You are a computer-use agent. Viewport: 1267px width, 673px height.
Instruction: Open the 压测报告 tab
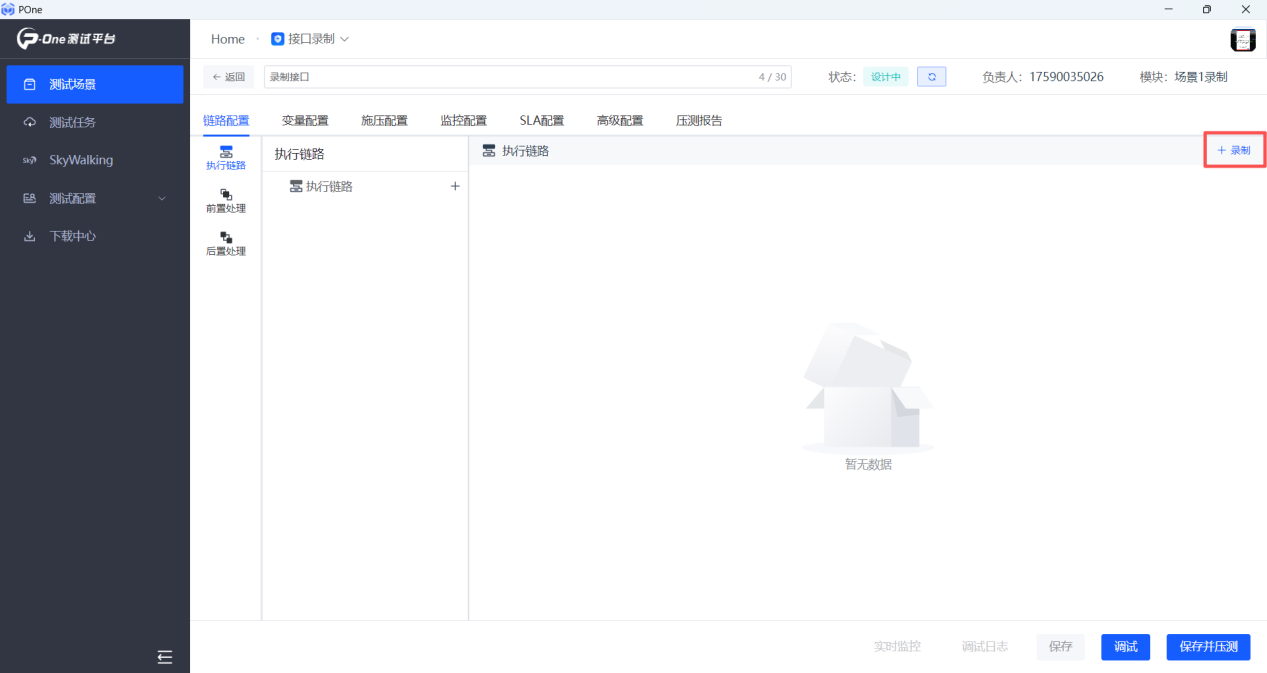699,121
